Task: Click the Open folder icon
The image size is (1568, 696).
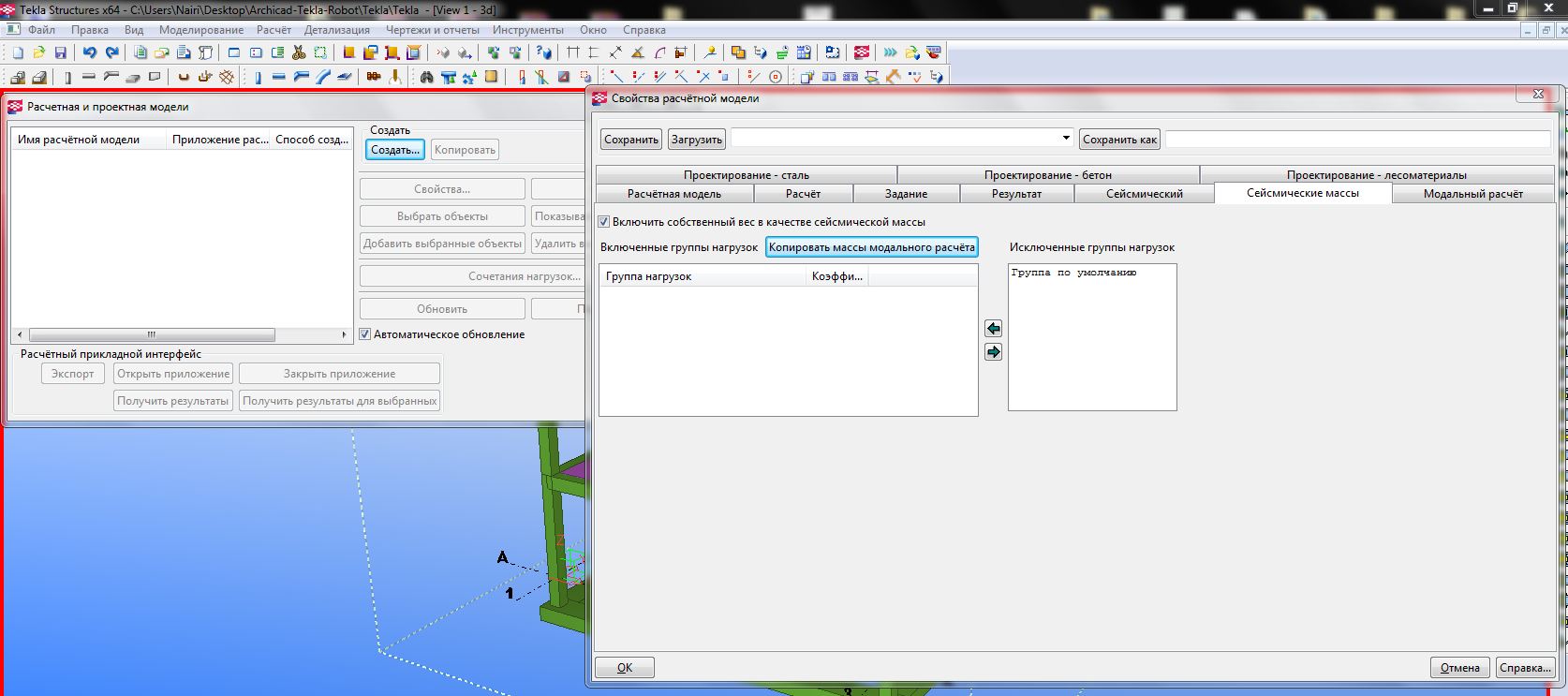Action: (39, 53)
